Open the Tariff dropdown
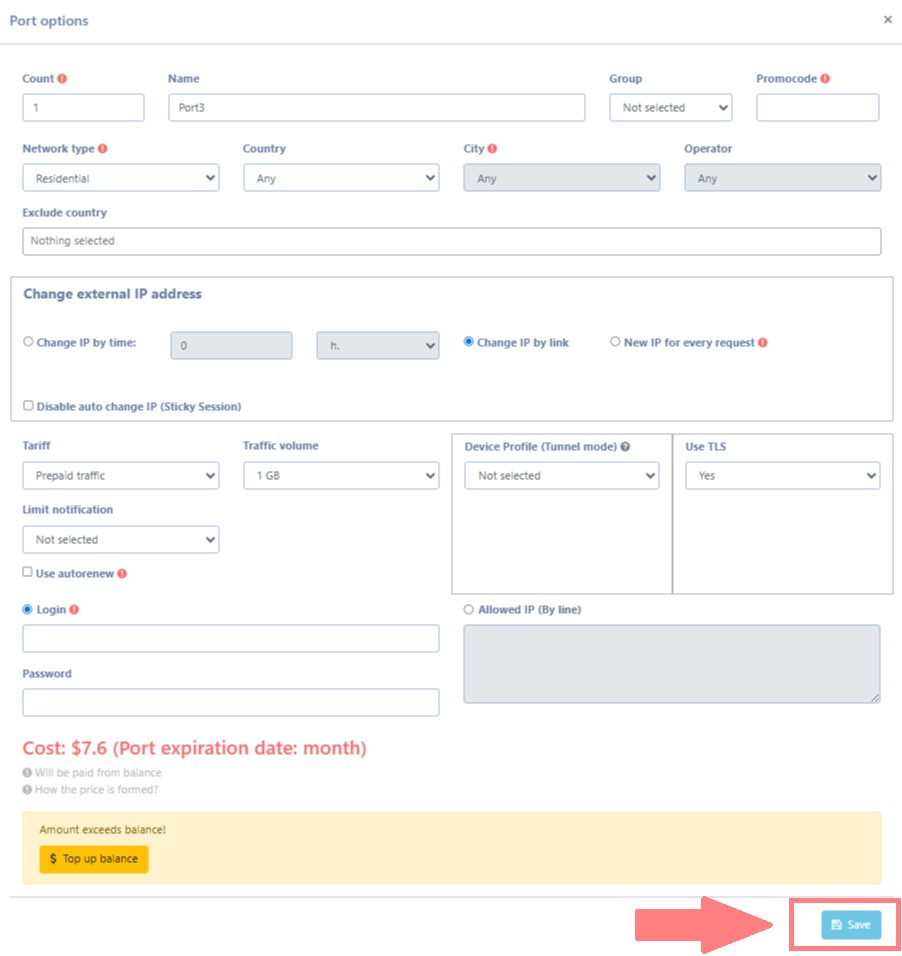The height and width of the screenshot is (956, 902). (120, 476)
